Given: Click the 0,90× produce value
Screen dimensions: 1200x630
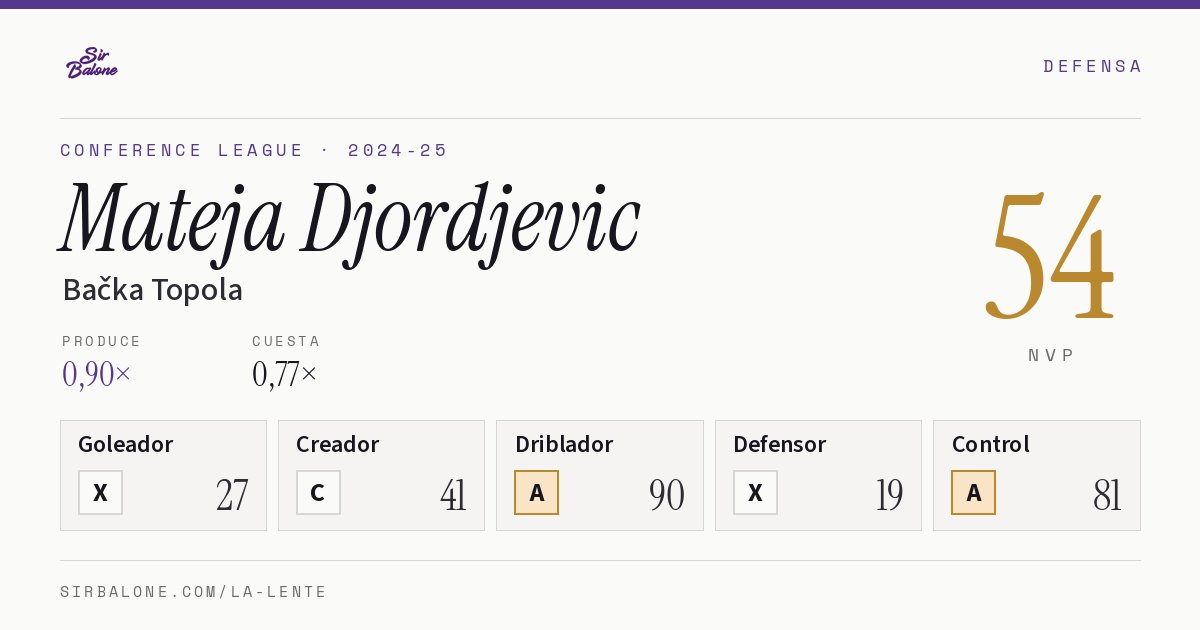Looking at the screenshot, I should point(97,374).
